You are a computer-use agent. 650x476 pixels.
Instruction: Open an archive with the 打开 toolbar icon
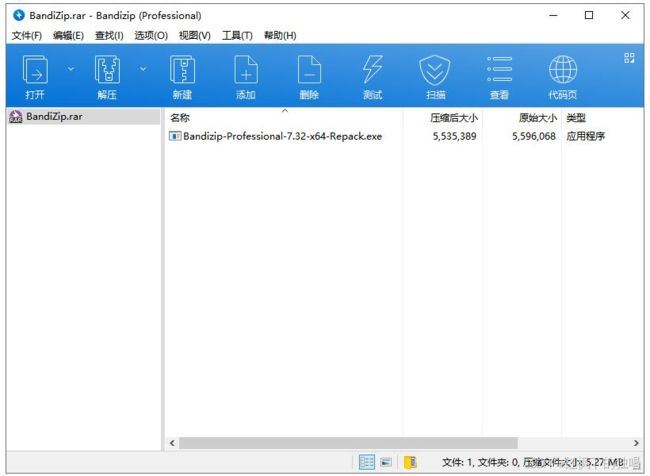[x=35, y=77]
